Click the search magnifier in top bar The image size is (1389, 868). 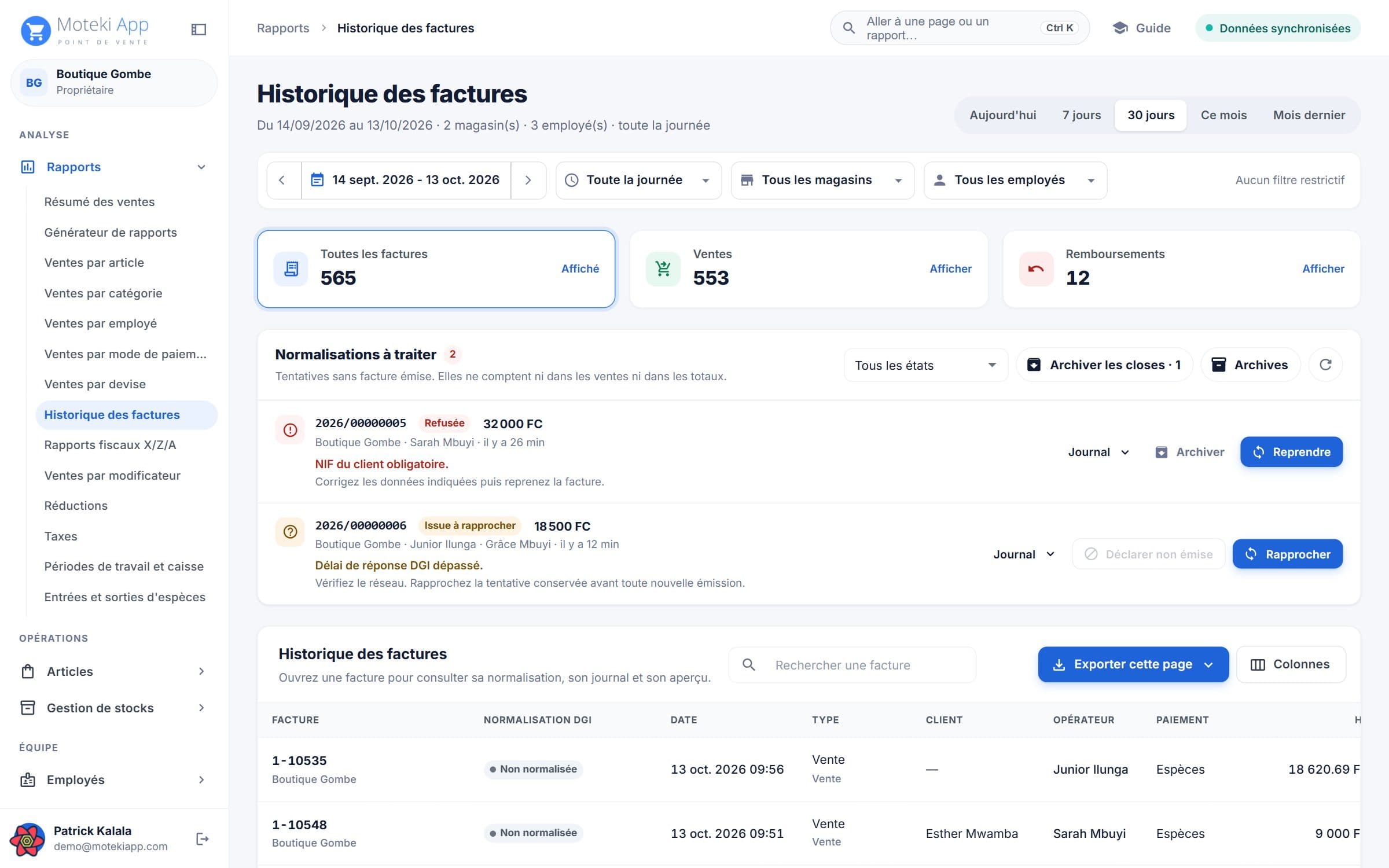(848, 28)
